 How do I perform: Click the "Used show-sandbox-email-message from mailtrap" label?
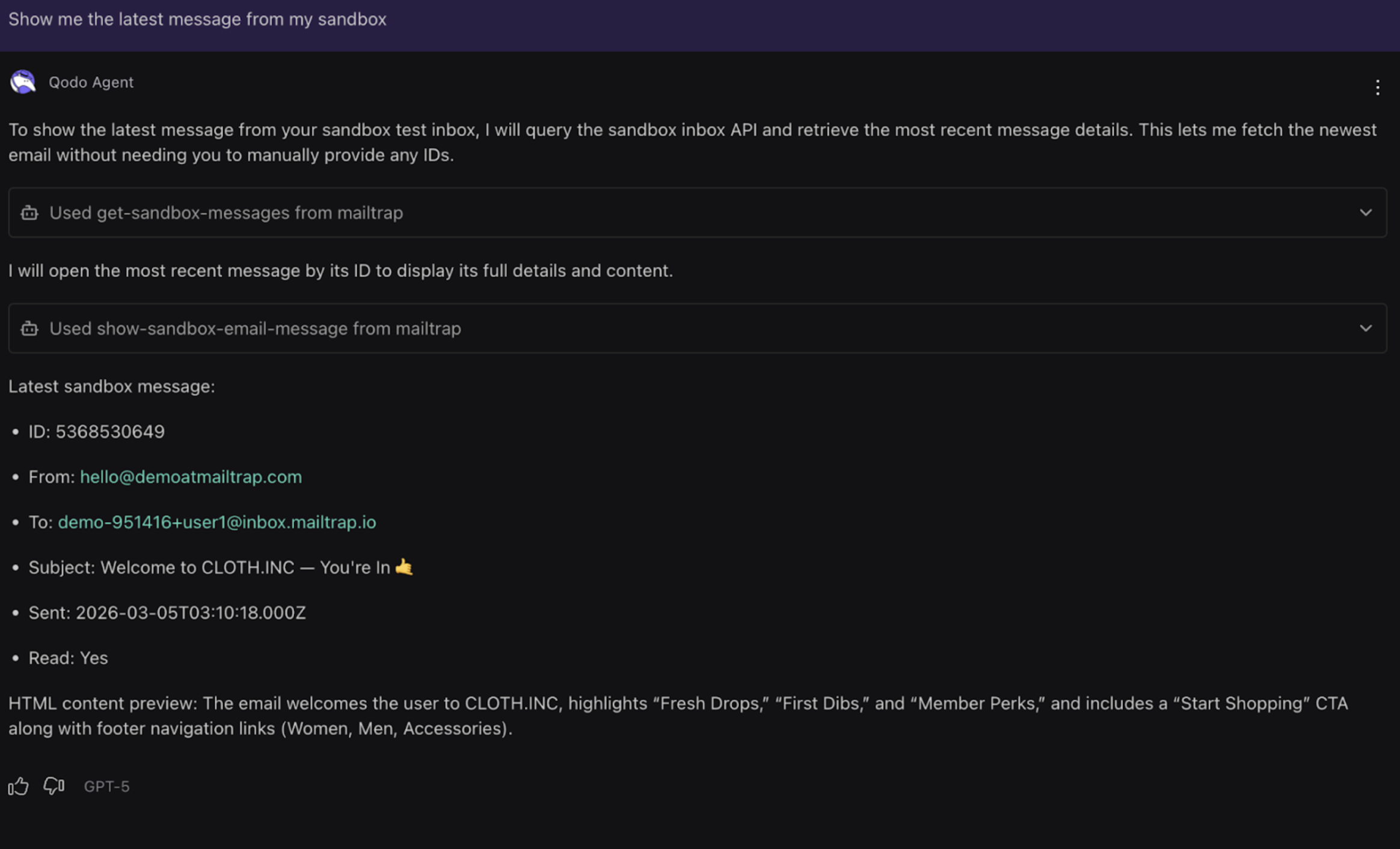(255, 329)
